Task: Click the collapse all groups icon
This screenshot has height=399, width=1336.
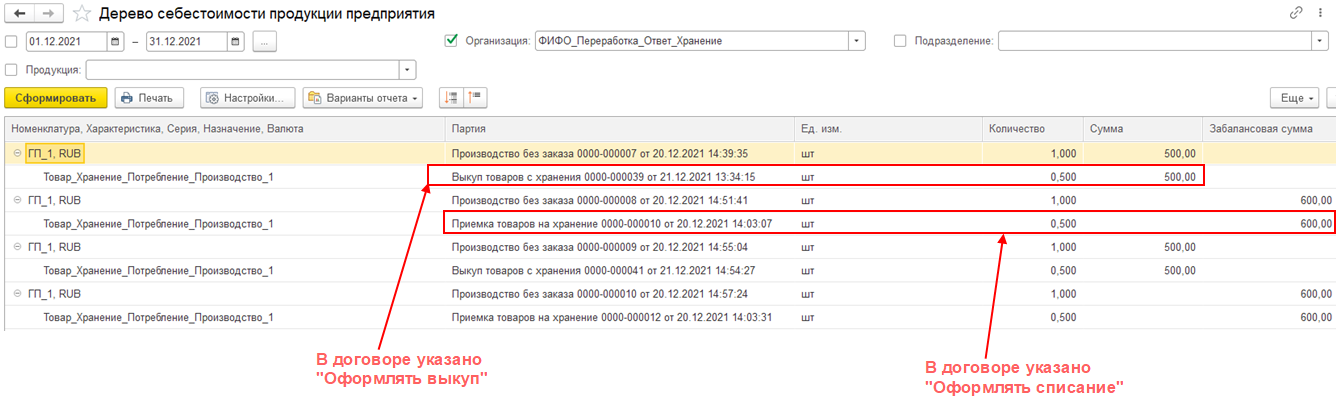Action: click(474, 97)
